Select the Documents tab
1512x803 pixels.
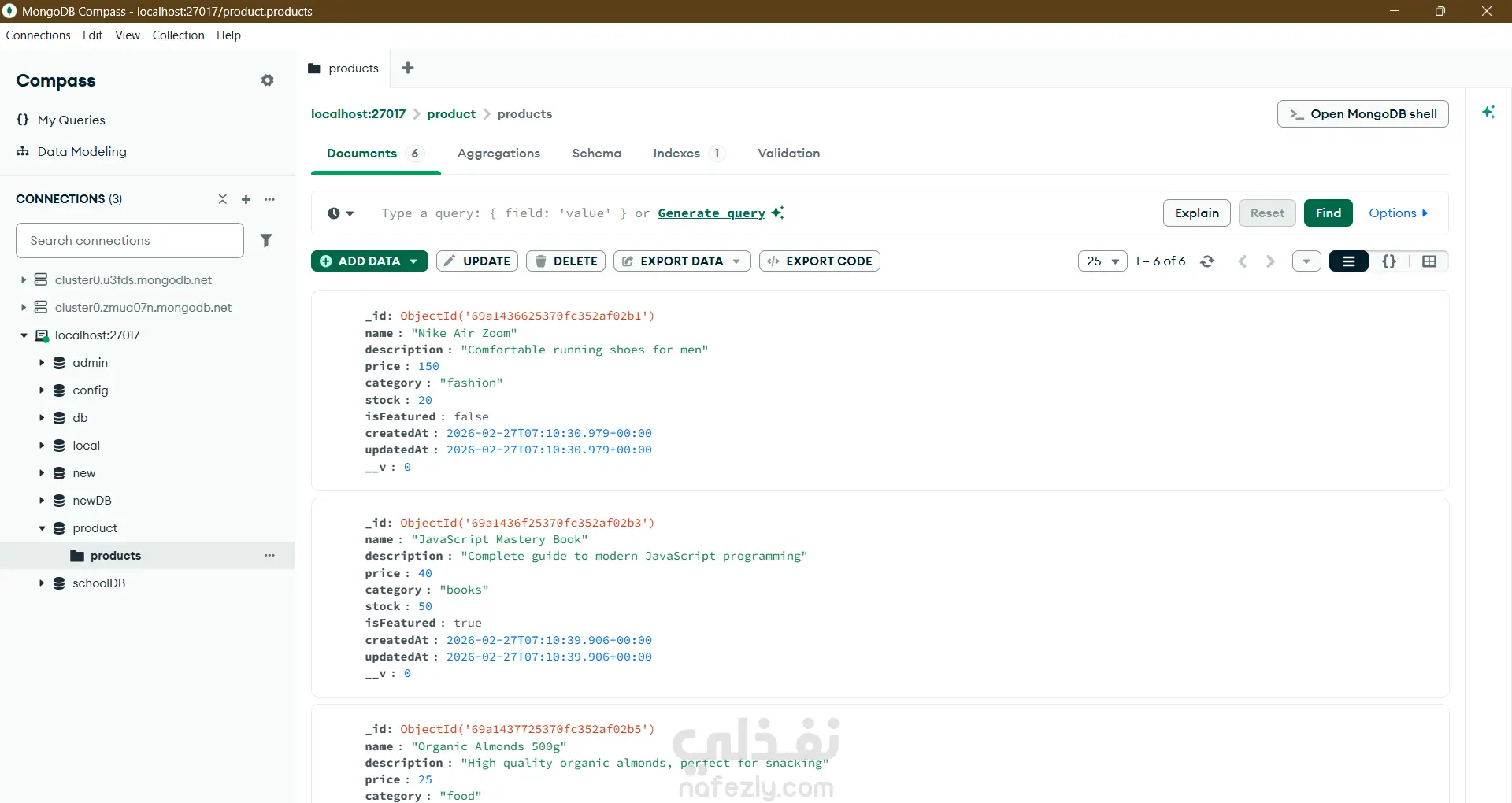pos(376,154)
